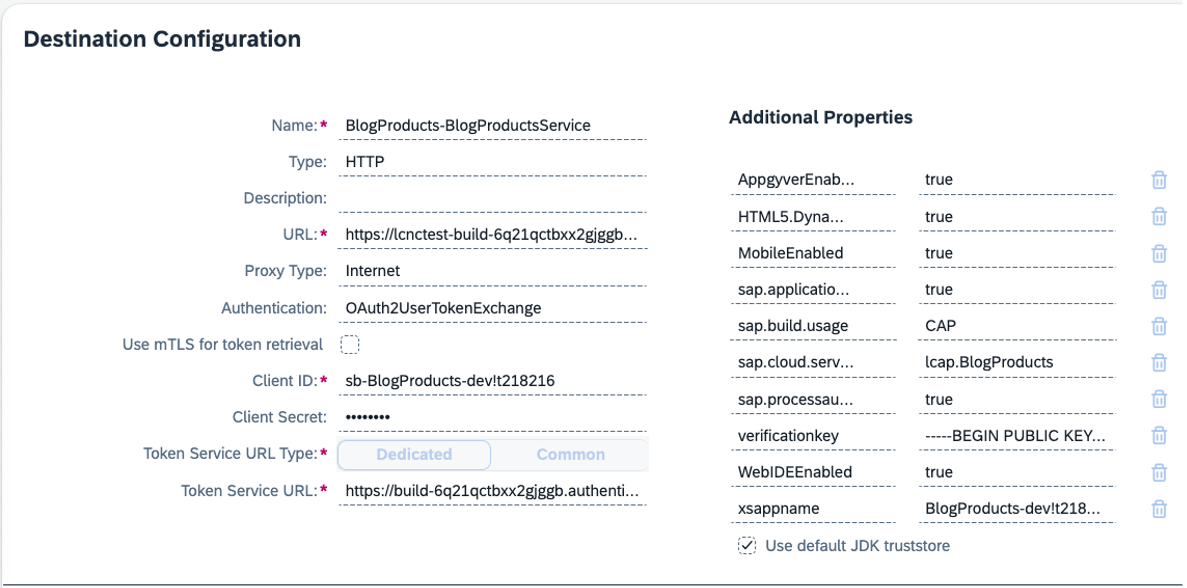This screenshot has height=588, width=1187.
Task: Select the Dedicated token service URL type
Action: [x=413, y=454]
